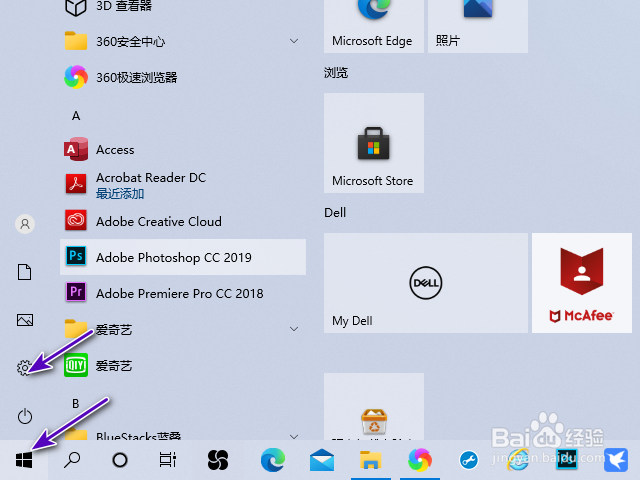Viewport: 640px width, 480px height.
Task: Expand the BlueStacks folder chevron
Action: coord(294,436)
